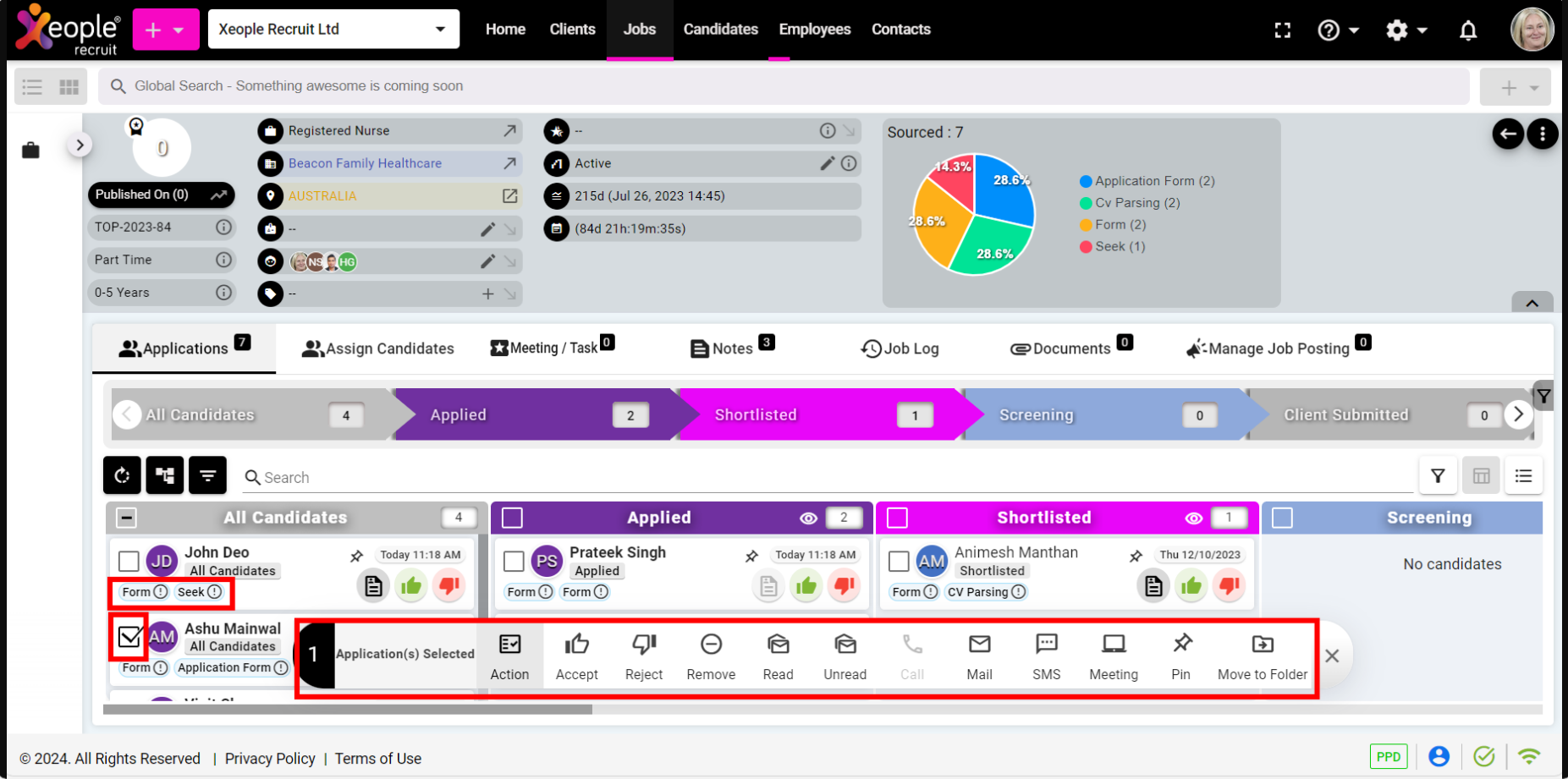Collapse the job summary panel chevron

[1532, 303]
